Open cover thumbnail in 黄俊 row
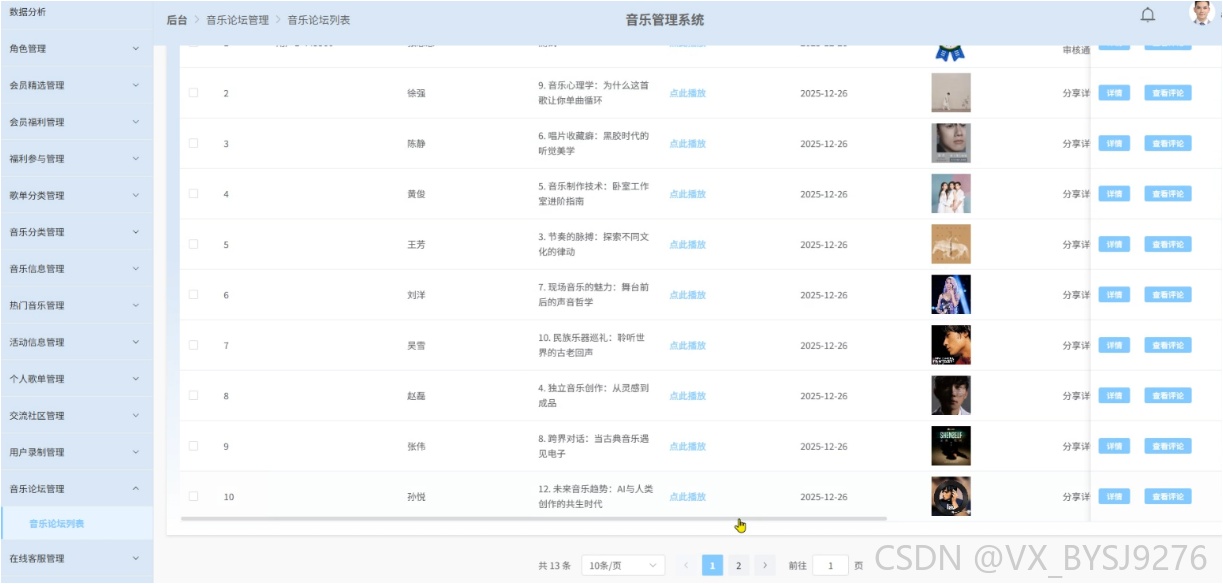 point(951,194)
